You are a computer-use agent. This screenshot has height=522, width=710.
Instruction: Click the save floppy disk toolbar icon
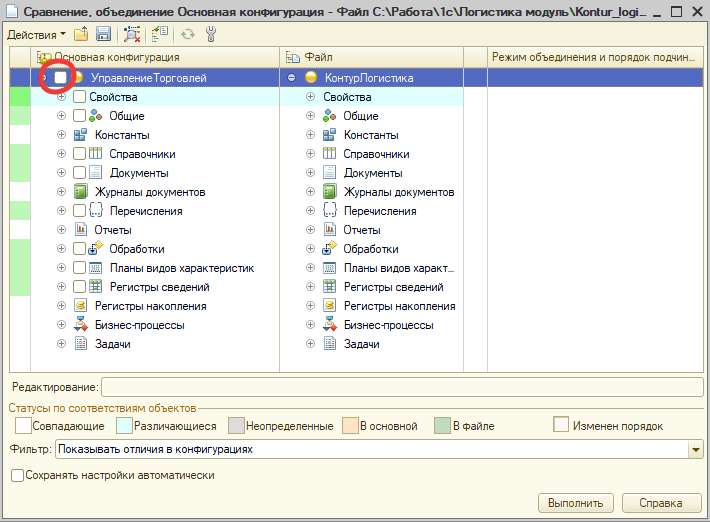point(103,34)
